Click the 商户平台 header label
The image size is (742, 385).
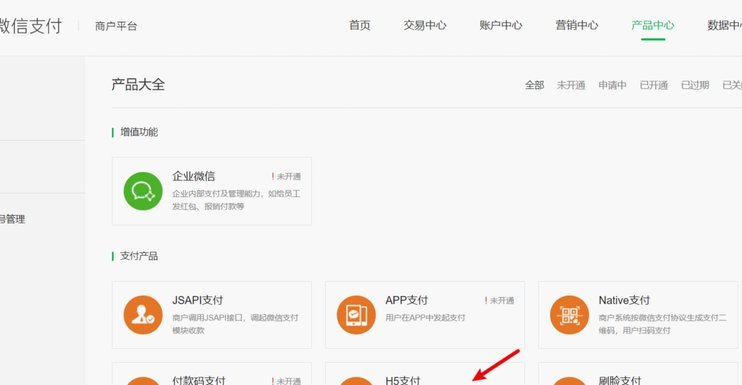(x=116, y=26)
